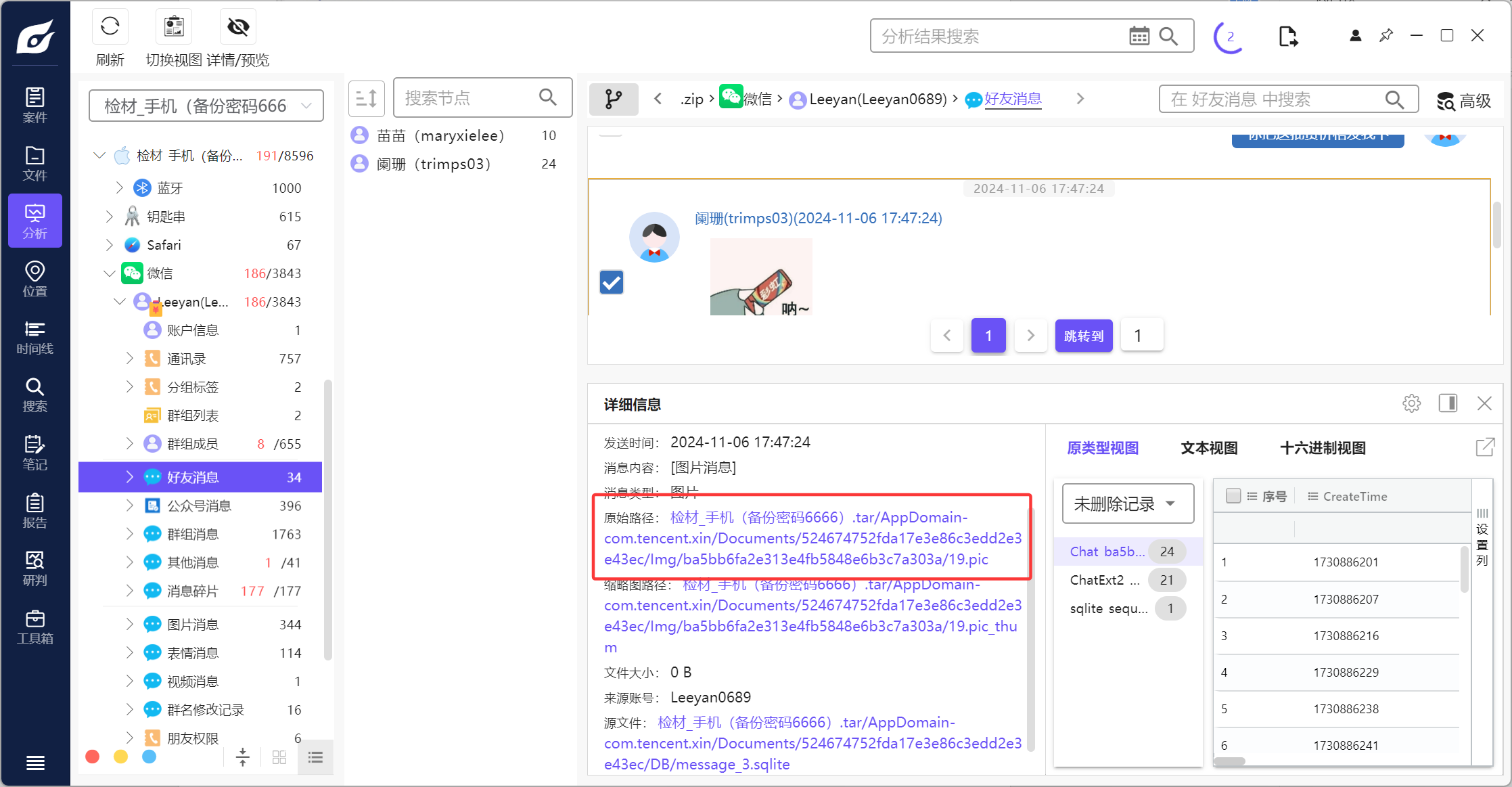Open the 检材_手机 evidence selector dropdown
This screenshot has height=787, width=1512.
(x=206, y=106)
